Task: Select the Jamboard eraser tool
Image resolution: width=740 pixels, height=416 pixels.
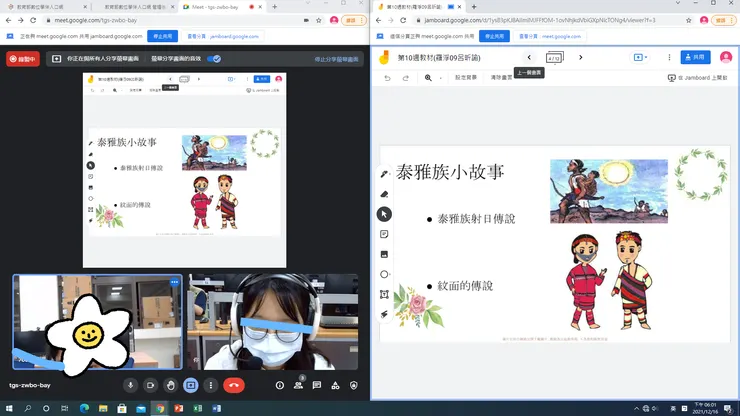Action: 384,194
